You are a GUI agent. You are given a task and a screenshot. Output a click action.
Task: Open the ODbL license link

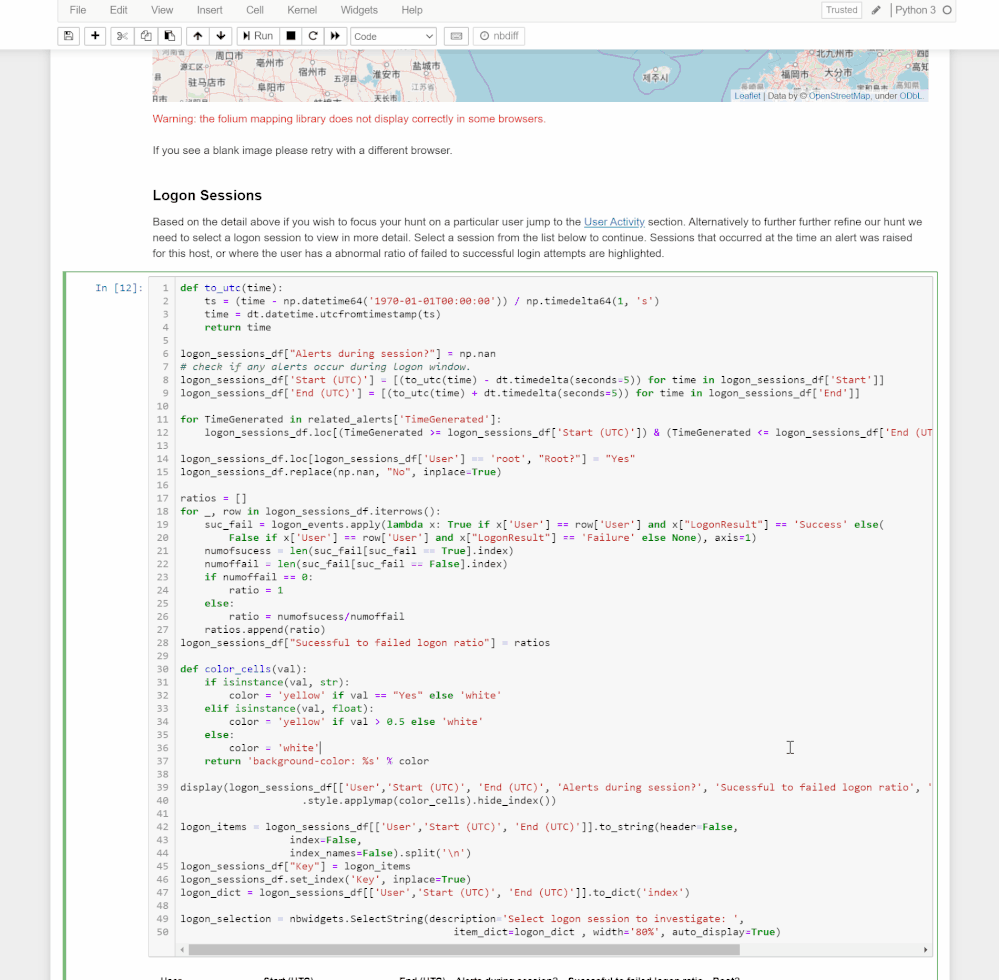point(910,96)
